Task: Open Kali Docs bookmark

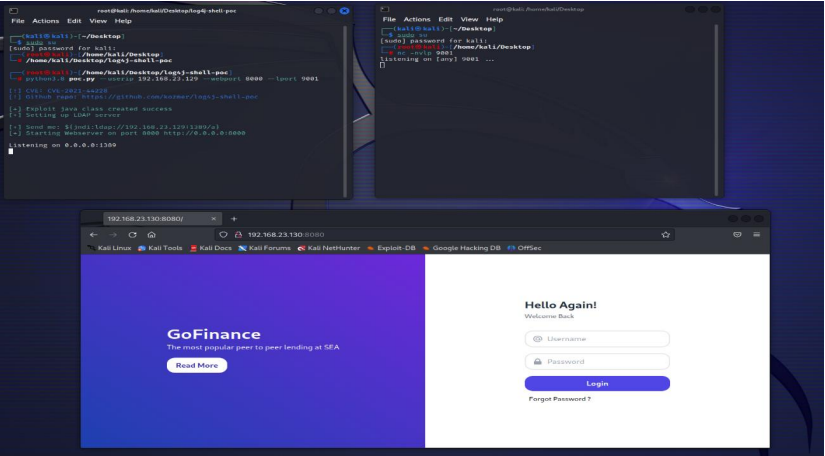Action: coord(210,248)
